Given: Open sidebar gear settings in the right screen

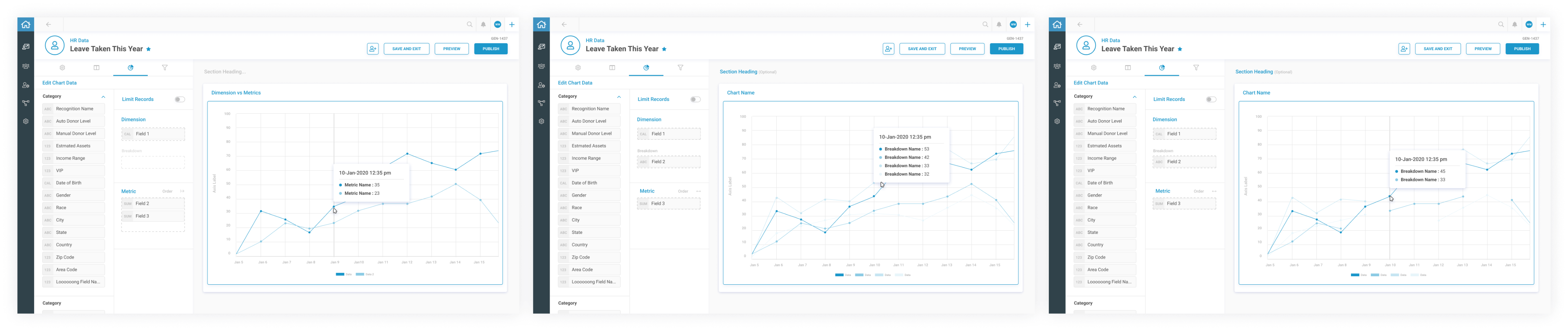Looking at the screenshot, I should [1057, 122].
